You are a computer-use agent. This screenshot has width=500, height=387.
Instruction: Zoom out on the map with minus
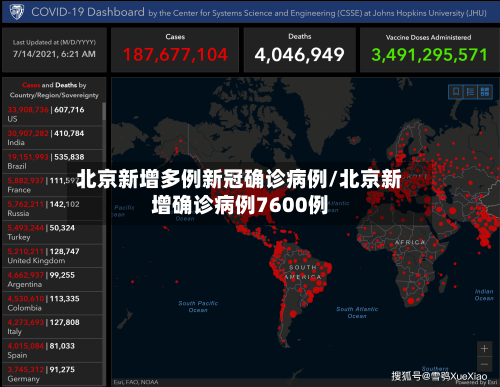tap(484, 364)
